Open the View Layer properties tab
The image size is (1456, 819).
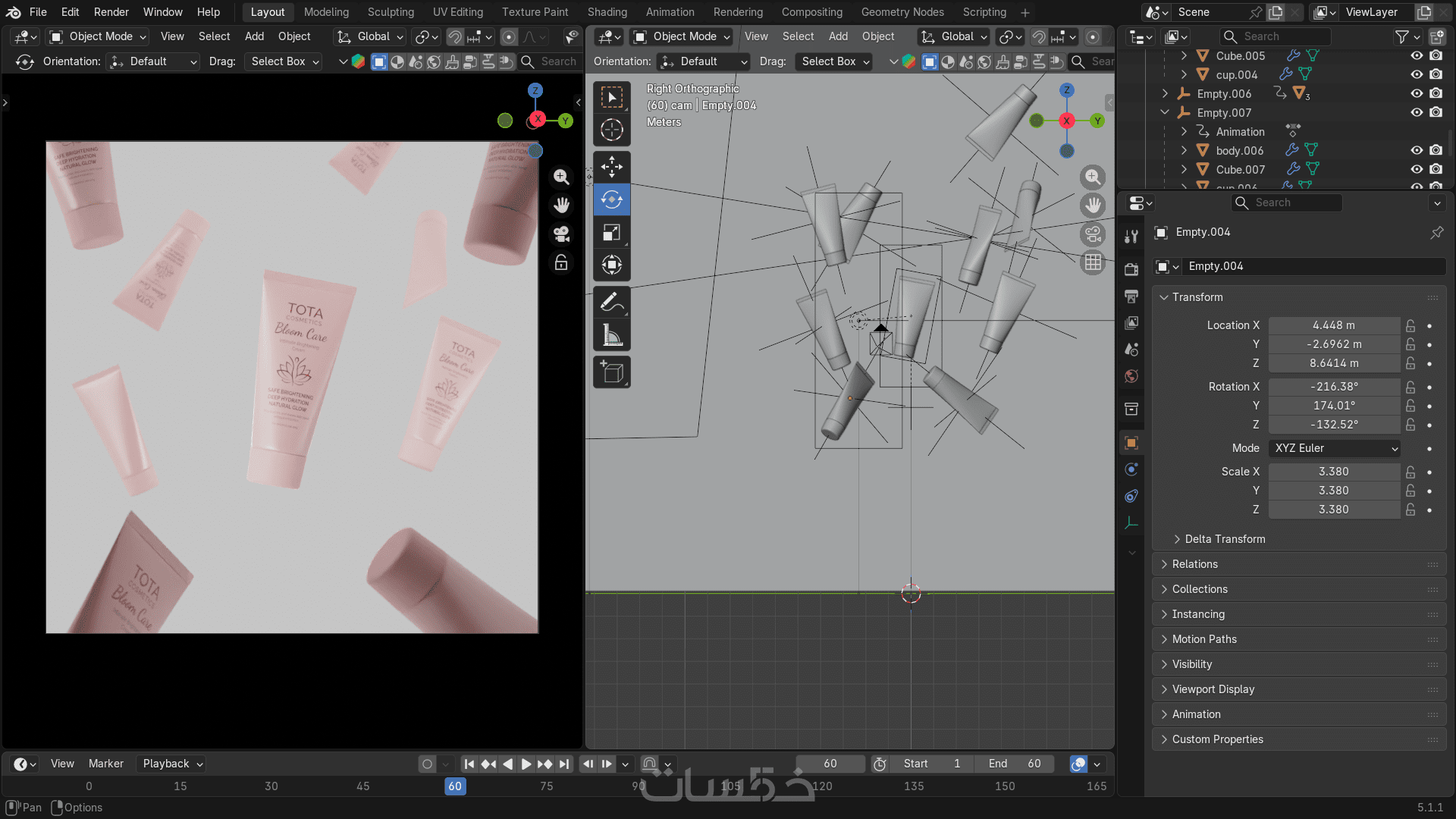[x=1131, y=322]
